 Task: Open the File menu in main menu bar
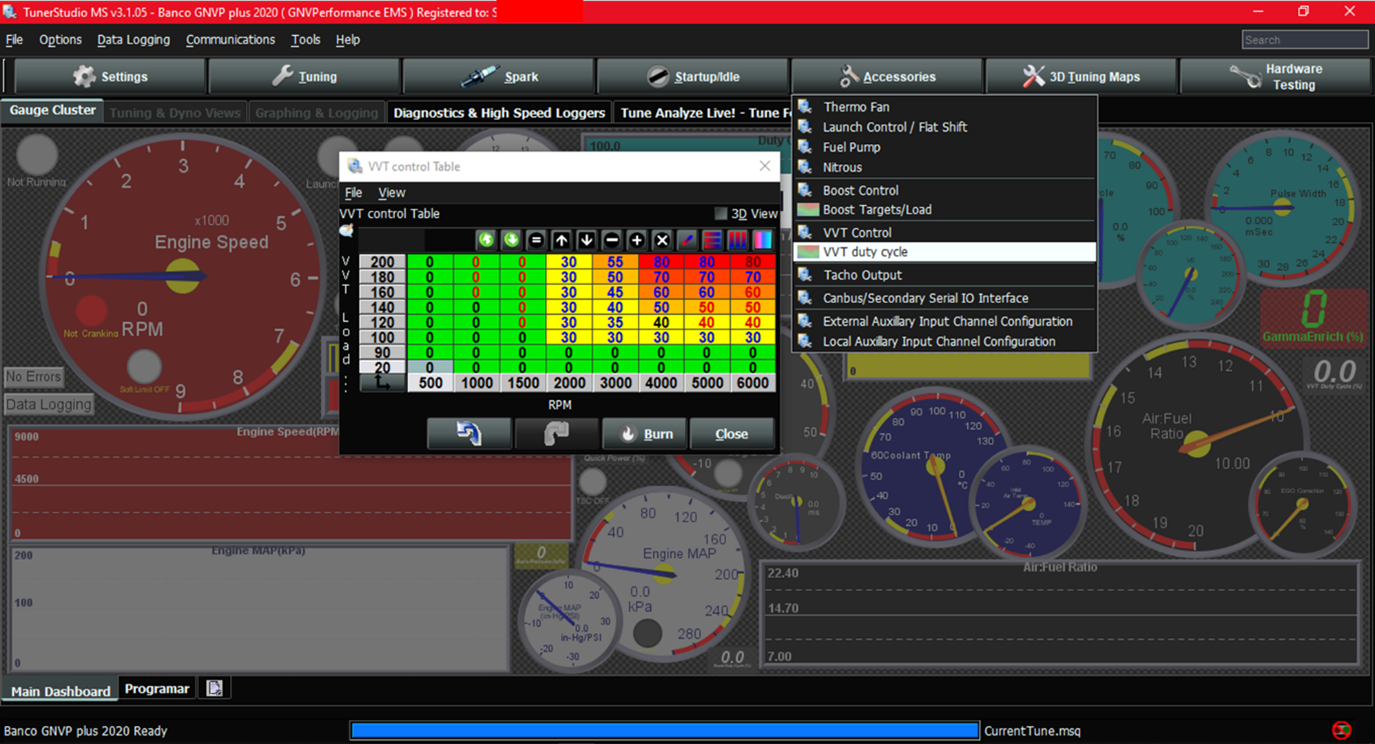pos(14,40)
